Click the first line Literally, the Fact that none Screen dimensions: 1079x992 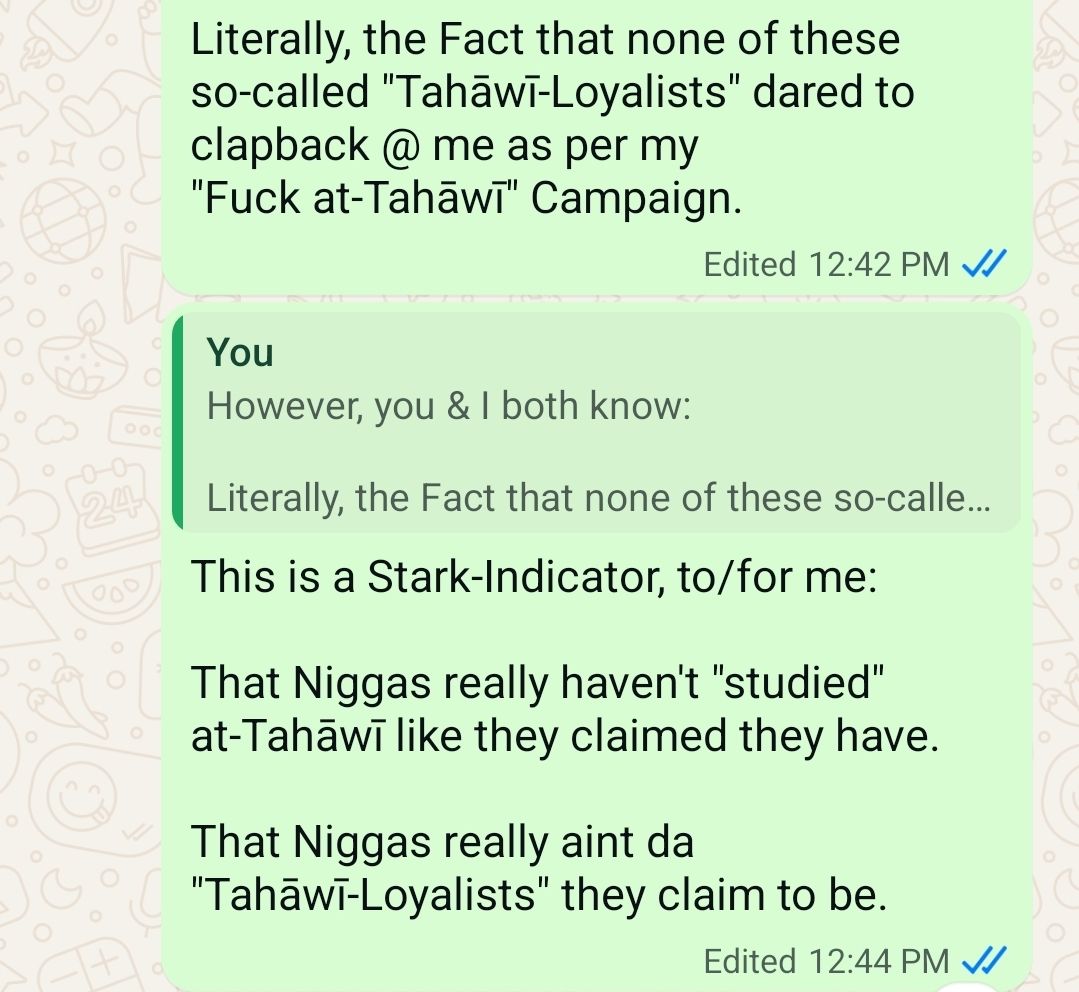545,39
